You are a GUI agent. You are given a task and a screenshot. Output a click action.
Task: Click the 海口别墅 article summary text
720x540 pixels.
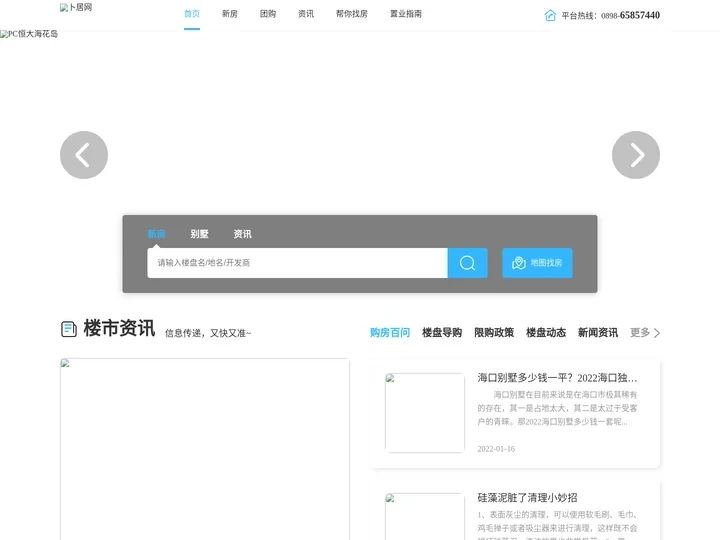coord(557,408)
